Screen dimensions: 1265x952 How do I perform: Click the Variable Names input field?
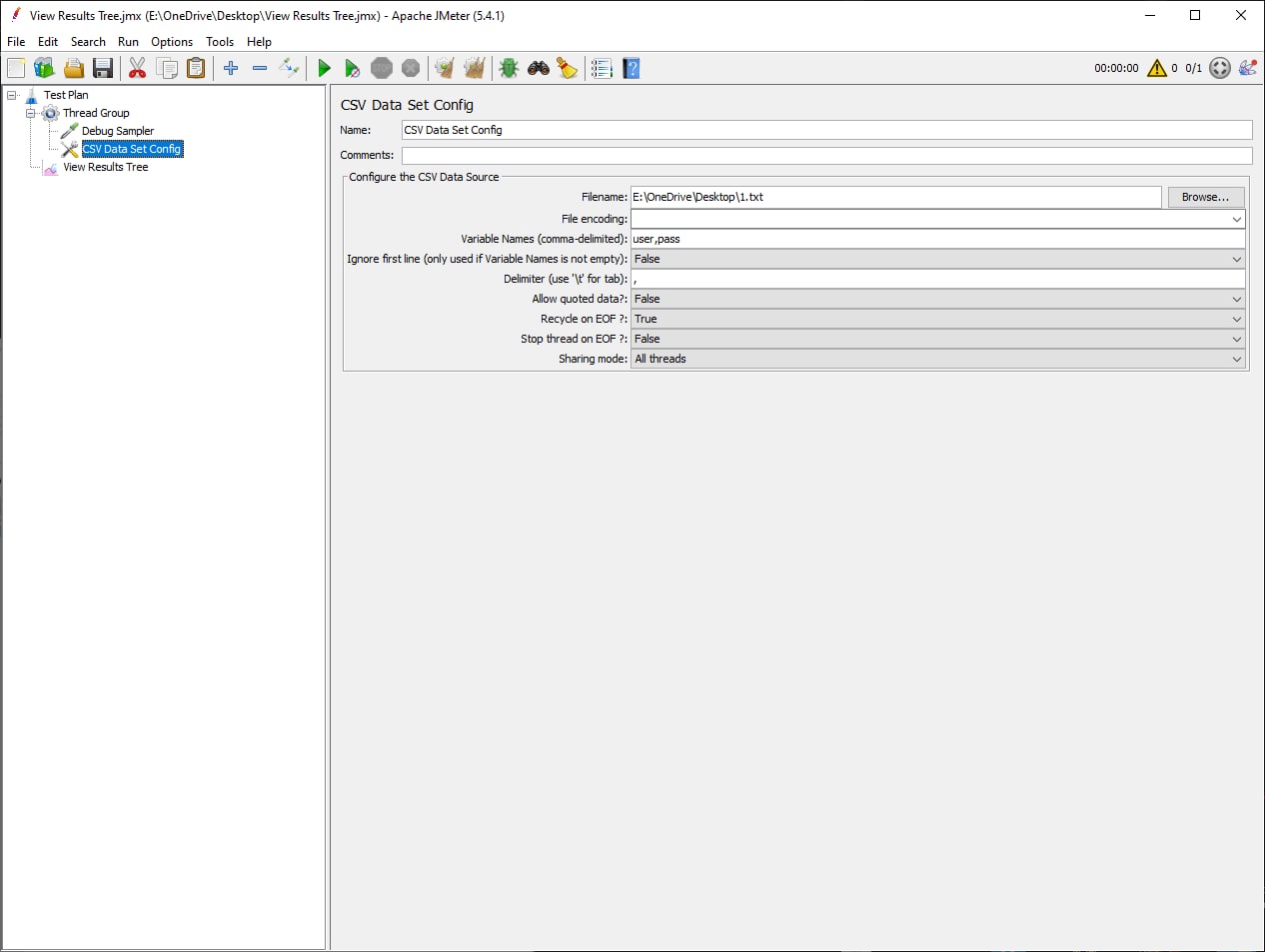pos(938,239)
